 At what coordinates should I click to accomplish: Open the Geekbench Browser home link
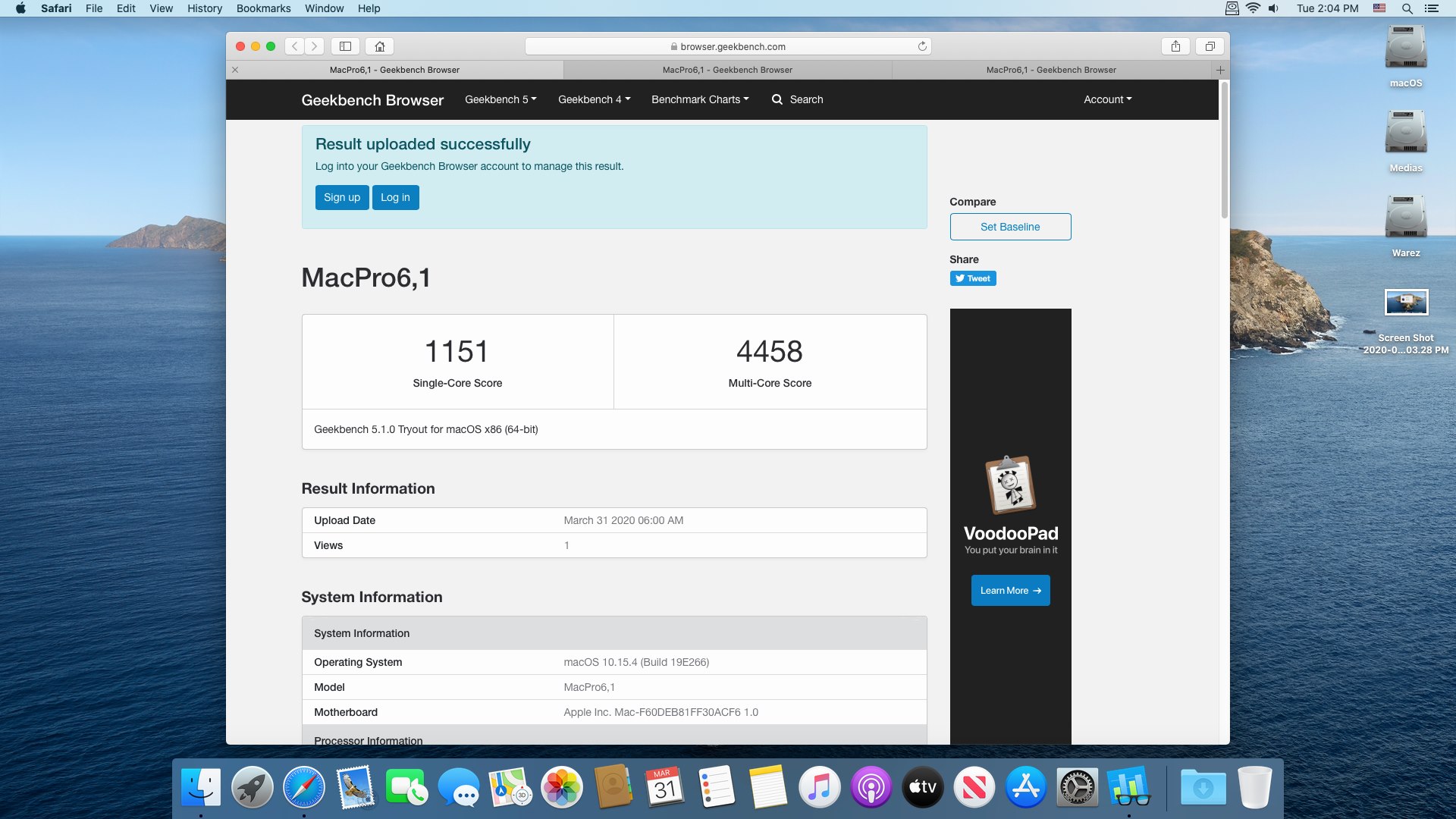point(372,100)
